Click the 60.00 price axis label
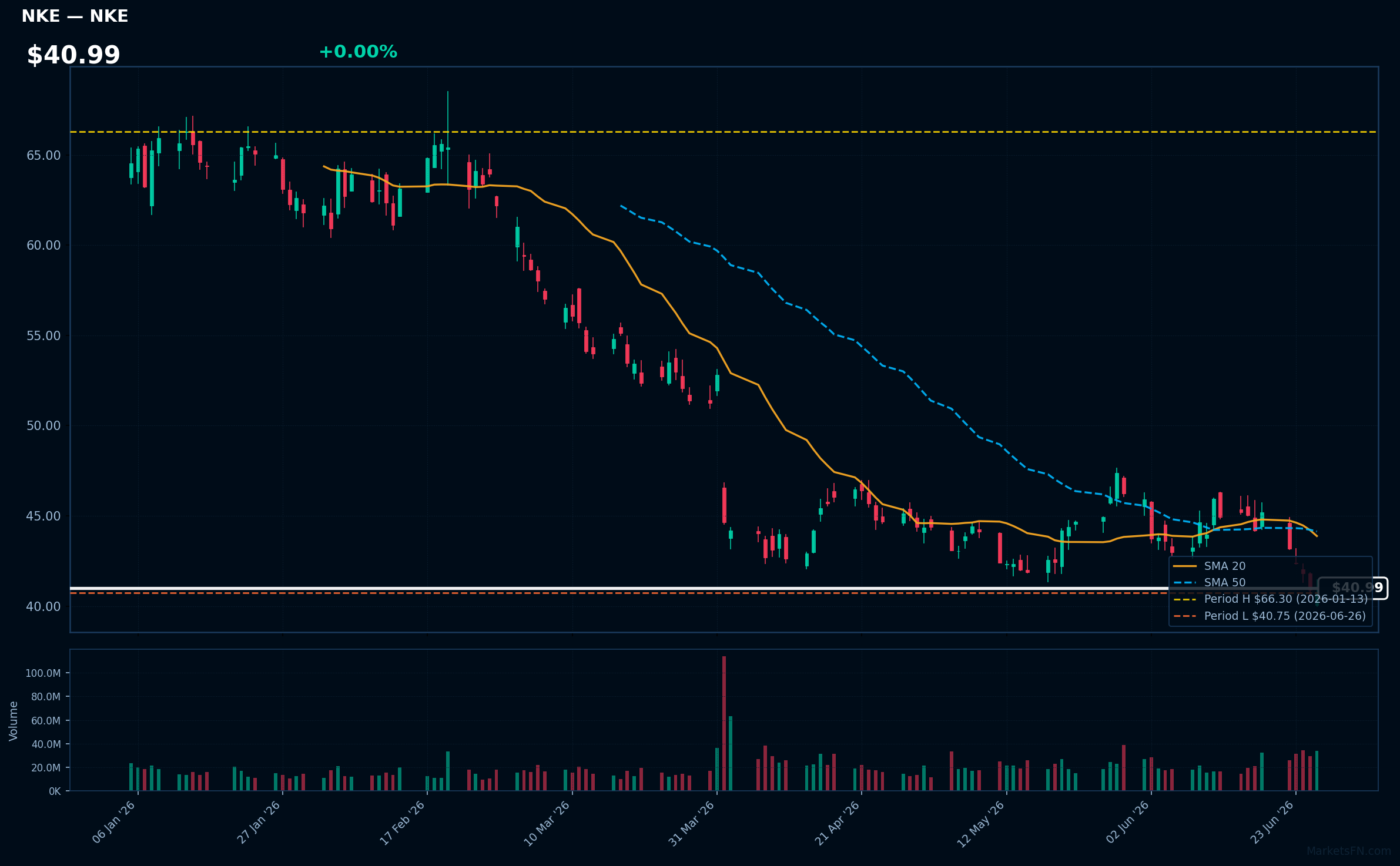Viewport: 1400px width, 866px height. coord(43,246)
